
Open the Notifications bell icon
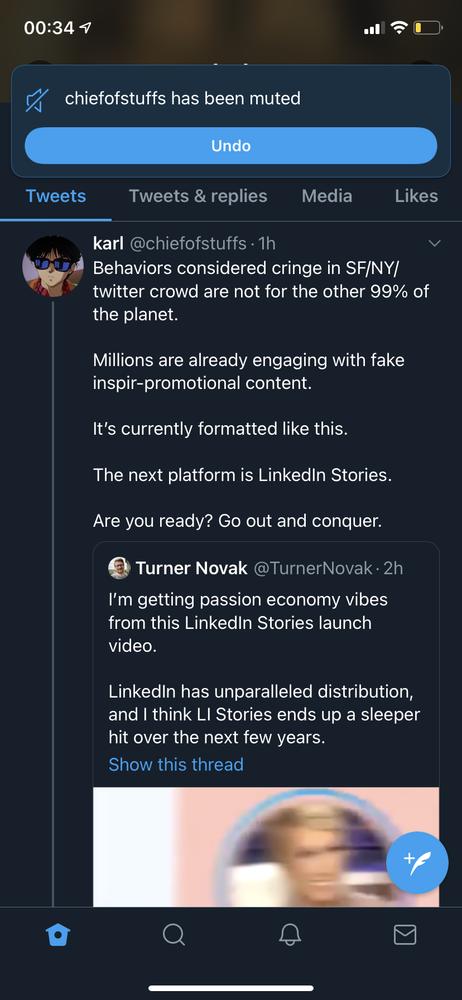pos(289,935)
